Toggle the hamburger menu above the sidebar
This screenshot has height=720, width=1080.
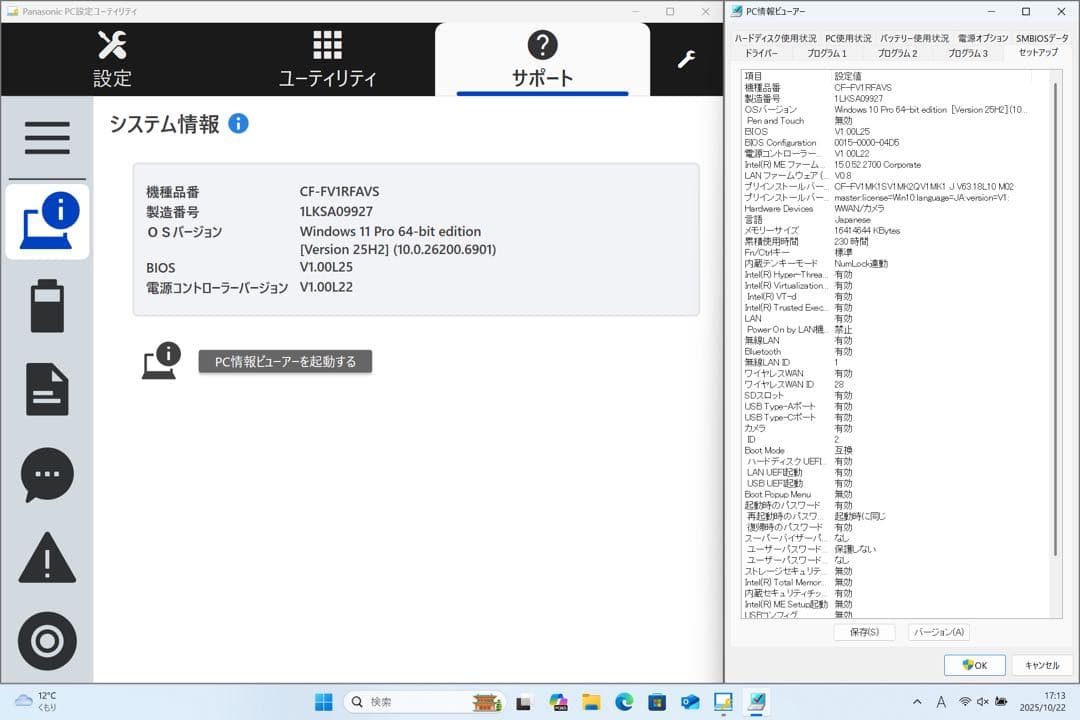point(46,138)
